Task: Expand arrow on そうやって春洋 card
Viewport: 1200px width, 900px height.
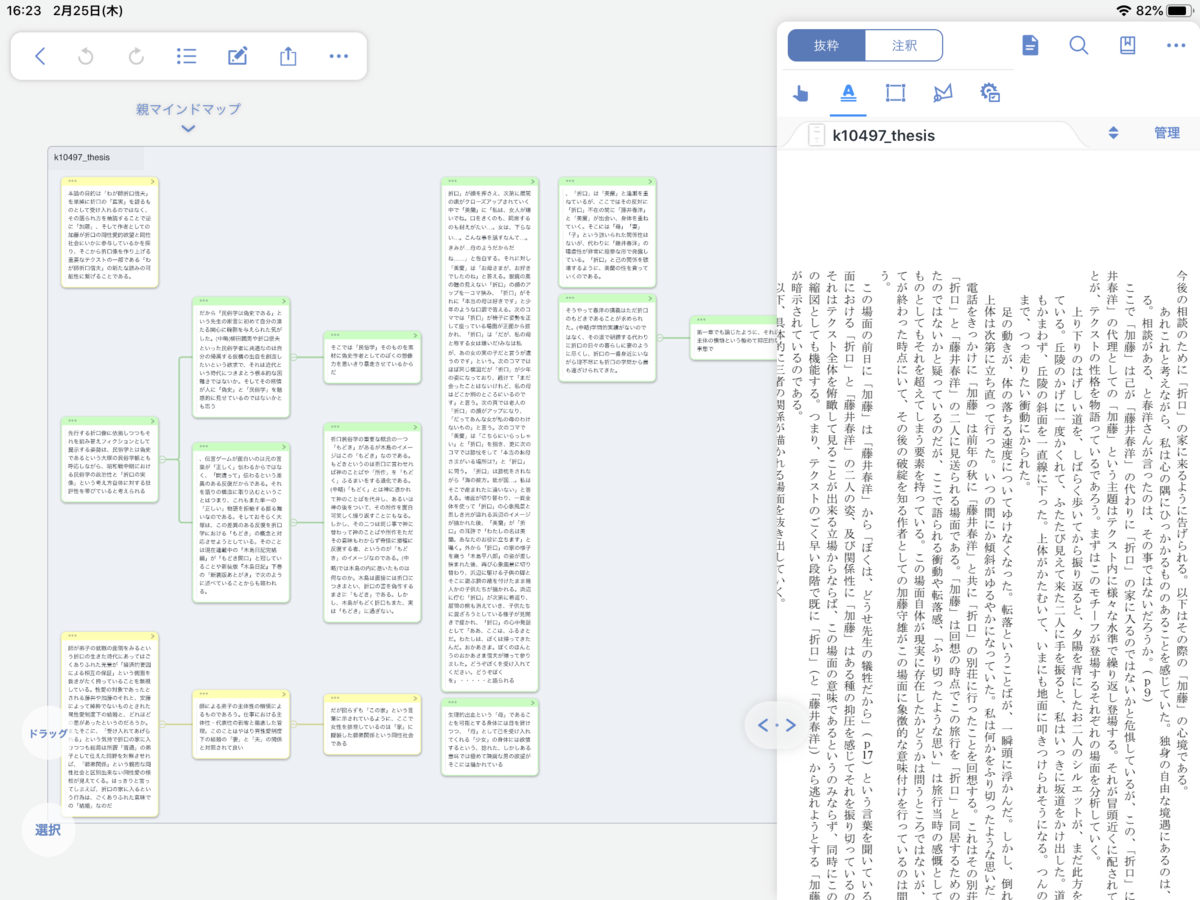Action: point(650,298)
